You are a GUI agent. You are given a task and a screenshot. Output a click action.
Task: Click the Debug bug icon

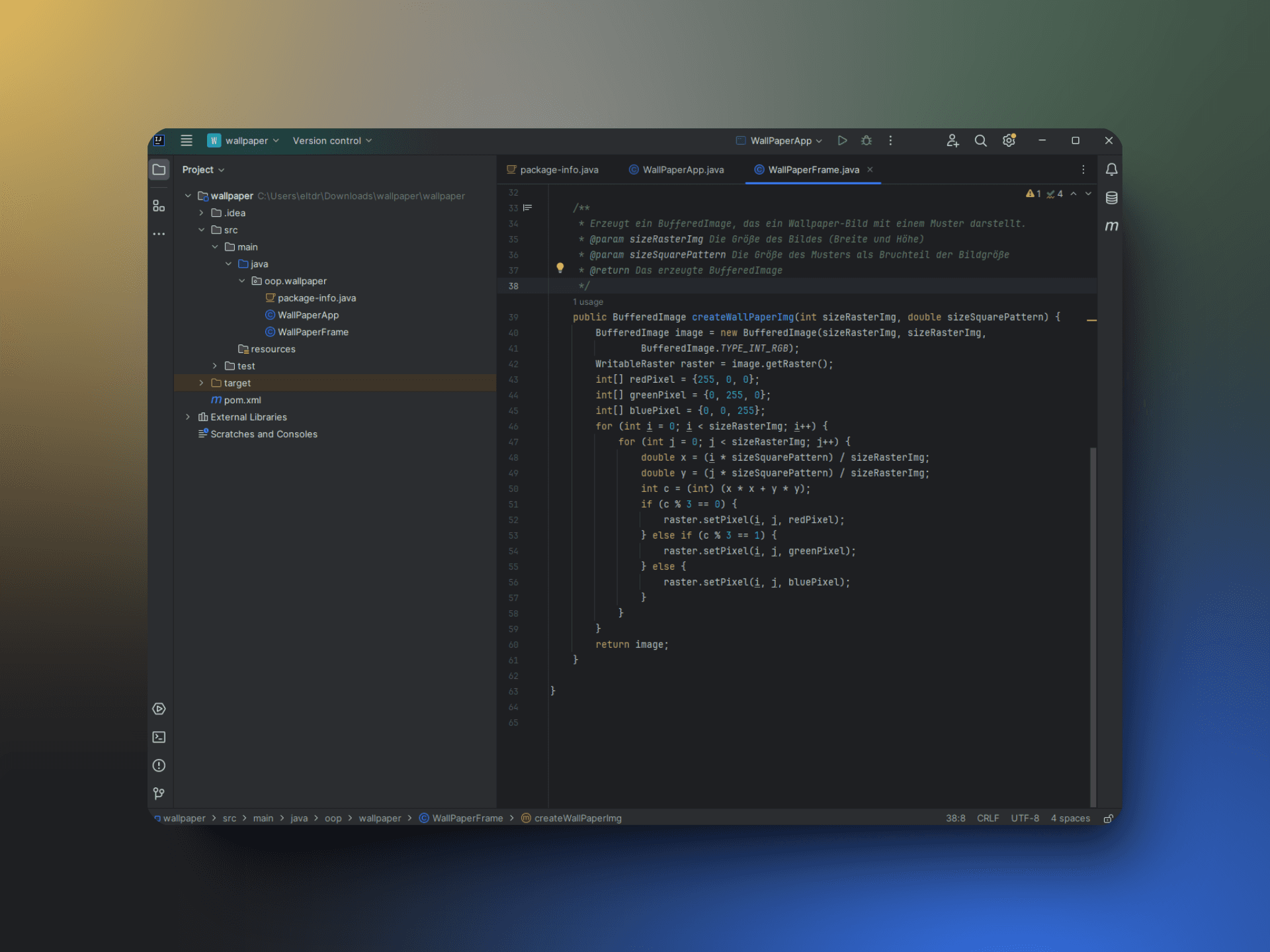867,140
